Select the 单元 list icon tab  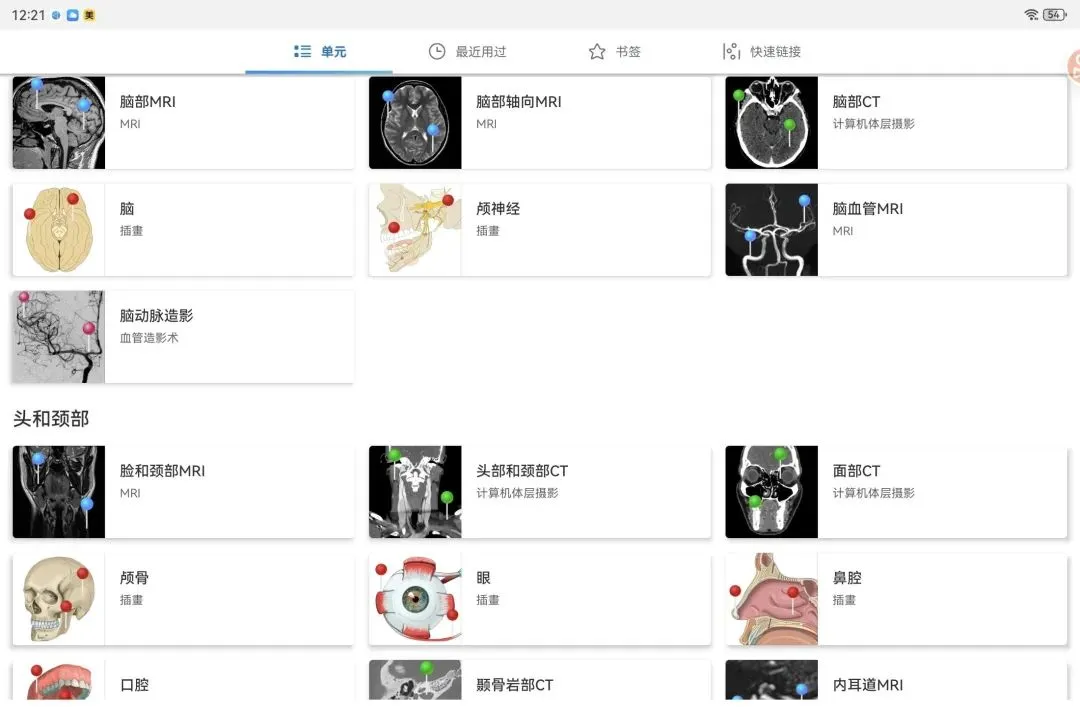point(302,52)
